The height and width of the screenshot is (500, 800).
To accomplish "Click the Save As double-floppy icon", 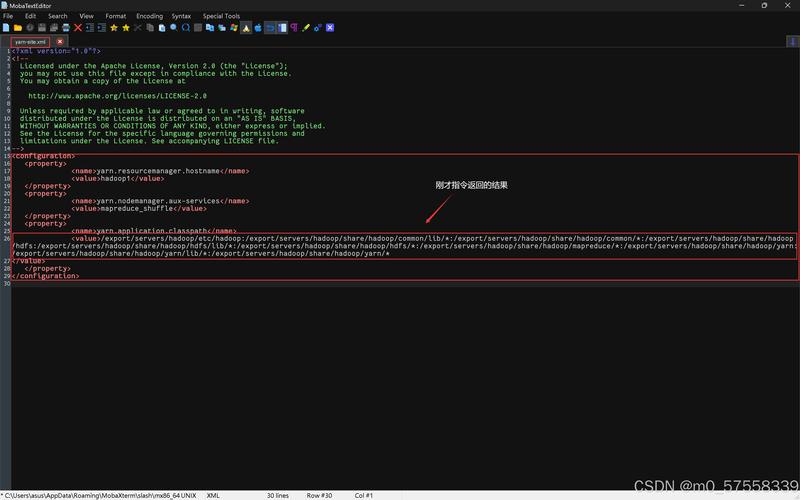I will click(x=54, y=28).
